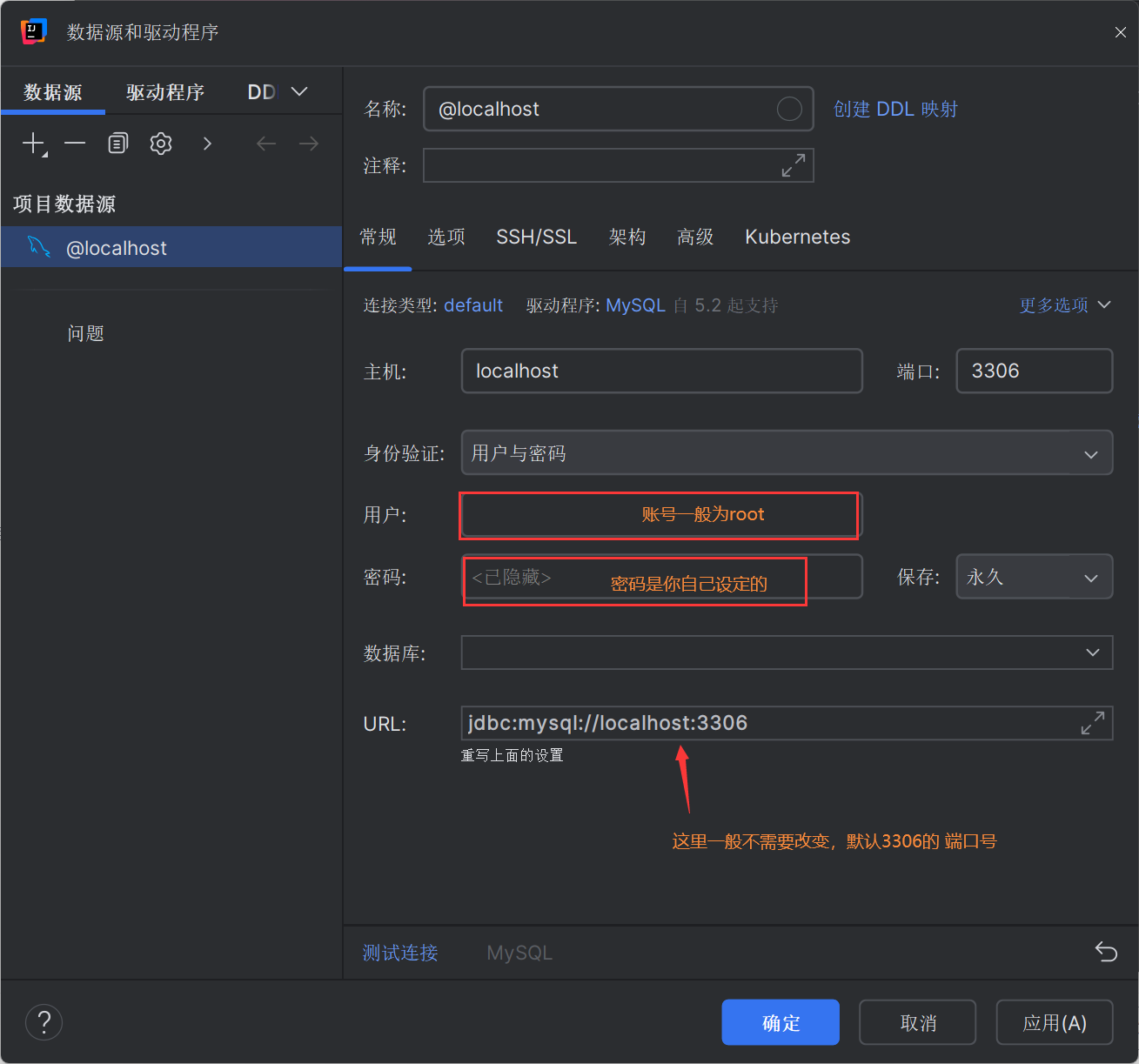
Task: Confirm with 确定 button
Action: click(x=781, y=1022)
